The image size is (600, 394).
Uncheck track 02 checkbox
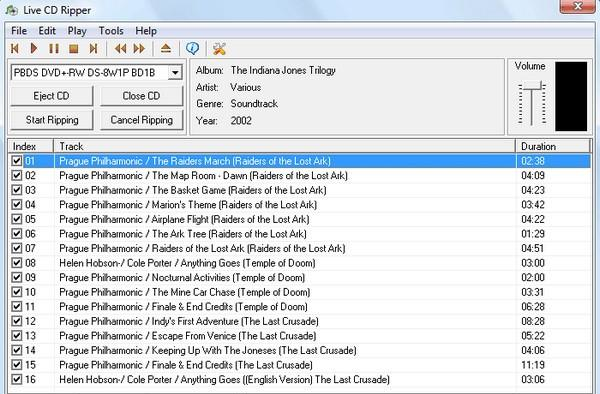(x=16, y=175)
